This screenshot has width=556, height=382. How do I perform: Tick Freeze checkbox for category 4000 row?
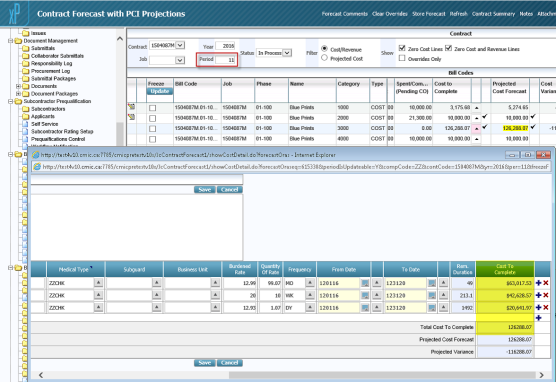152,139
